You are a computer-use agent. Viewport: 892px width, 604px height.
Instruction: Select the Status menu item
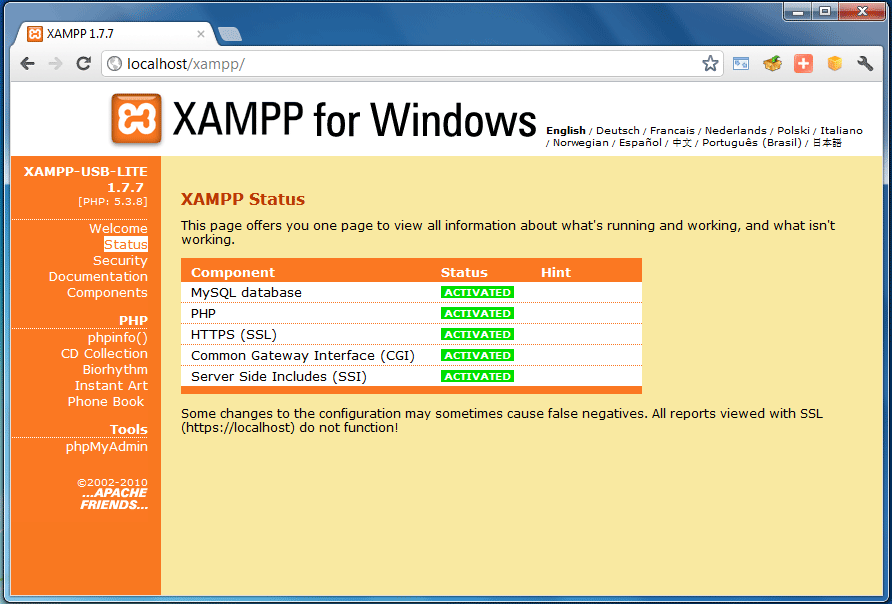pos(125,245)
